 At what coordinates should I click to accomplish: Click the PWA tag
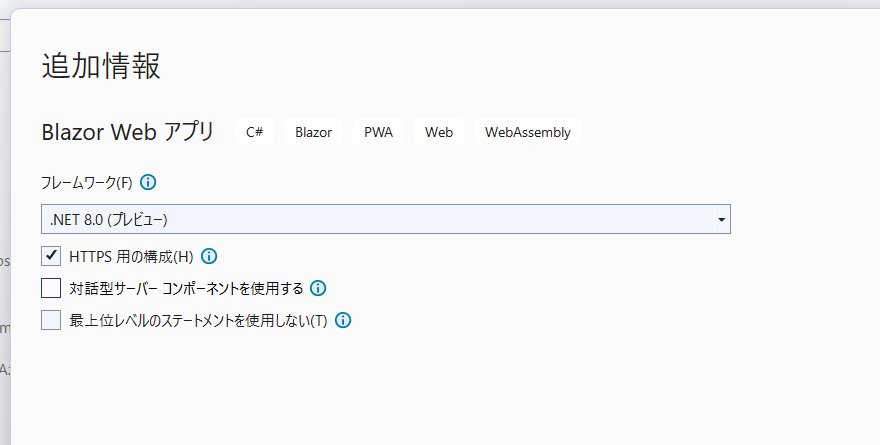(378, 132)
